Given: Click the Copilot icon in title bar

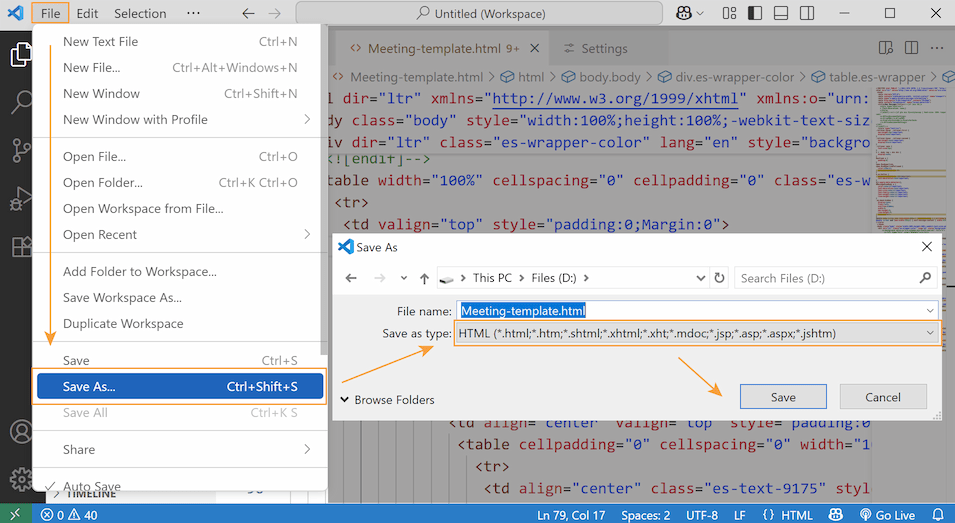Looking at the screenshot, I should click(x=684, y=13).
